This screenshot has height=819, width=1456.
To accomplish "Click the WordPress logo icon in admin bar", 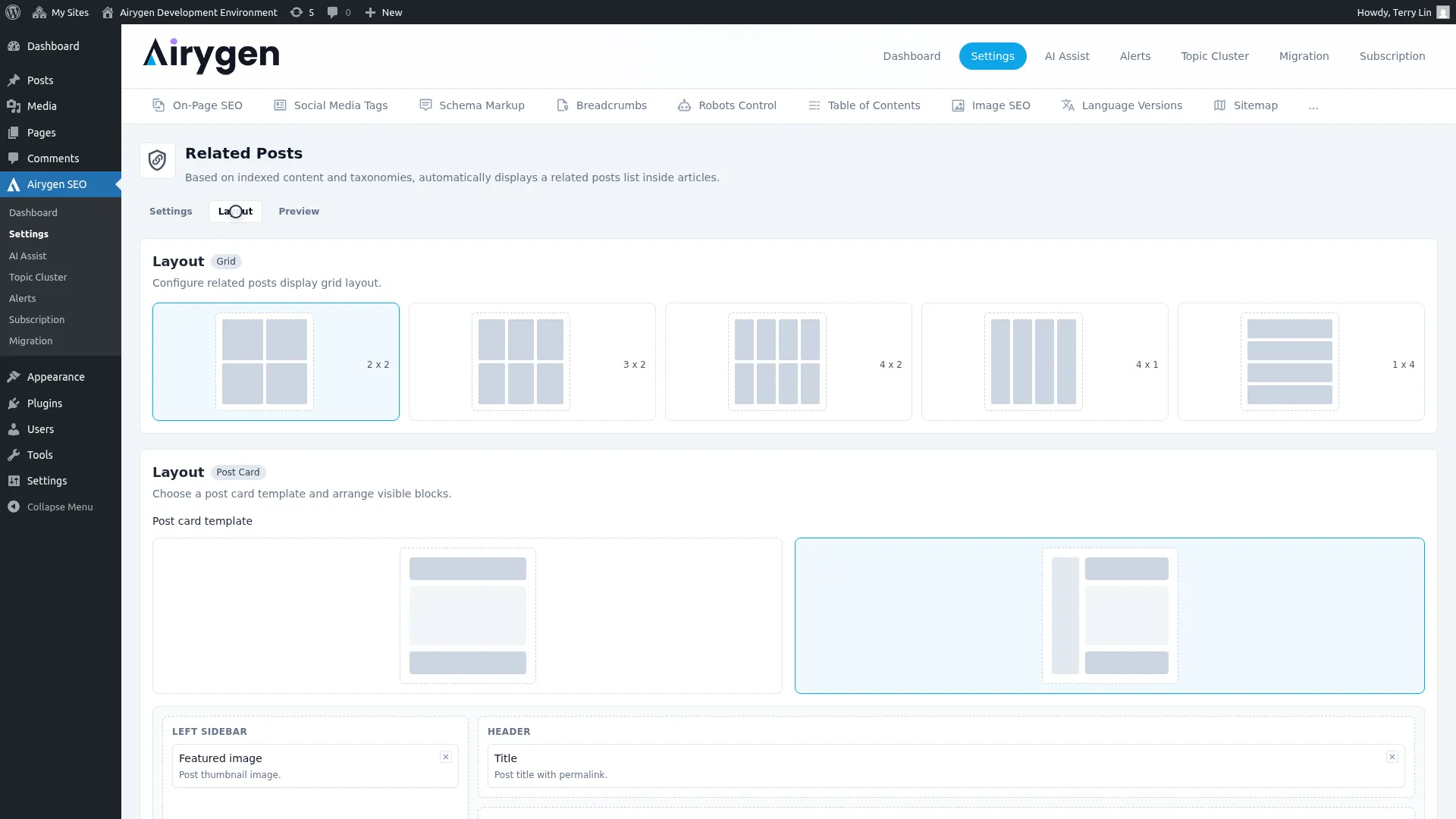I will click(x=13, y=12).
